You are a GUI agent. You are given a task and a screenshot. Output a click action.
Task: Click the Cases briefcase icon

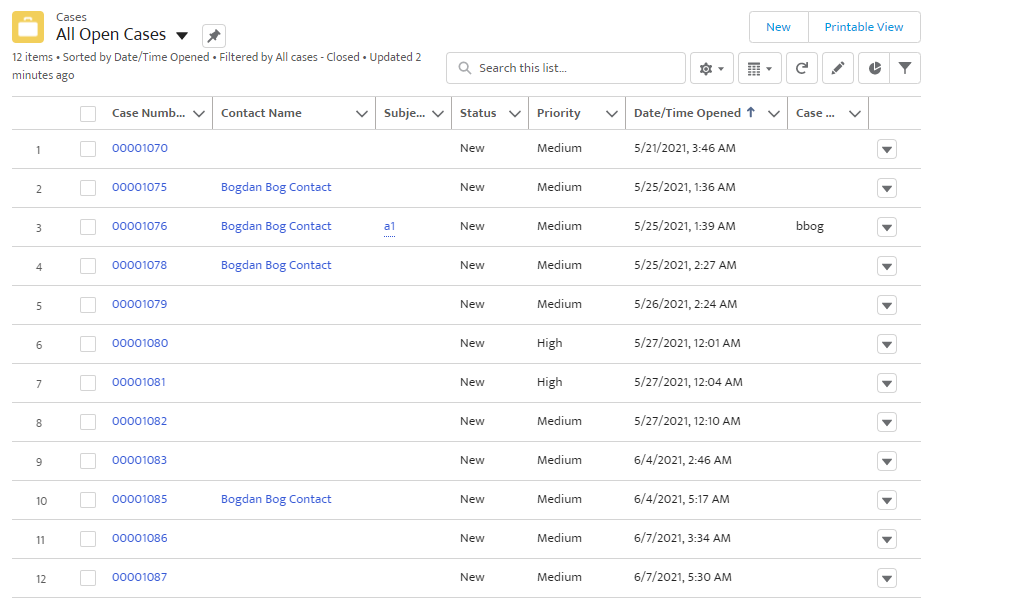click(x=28, y=27)
